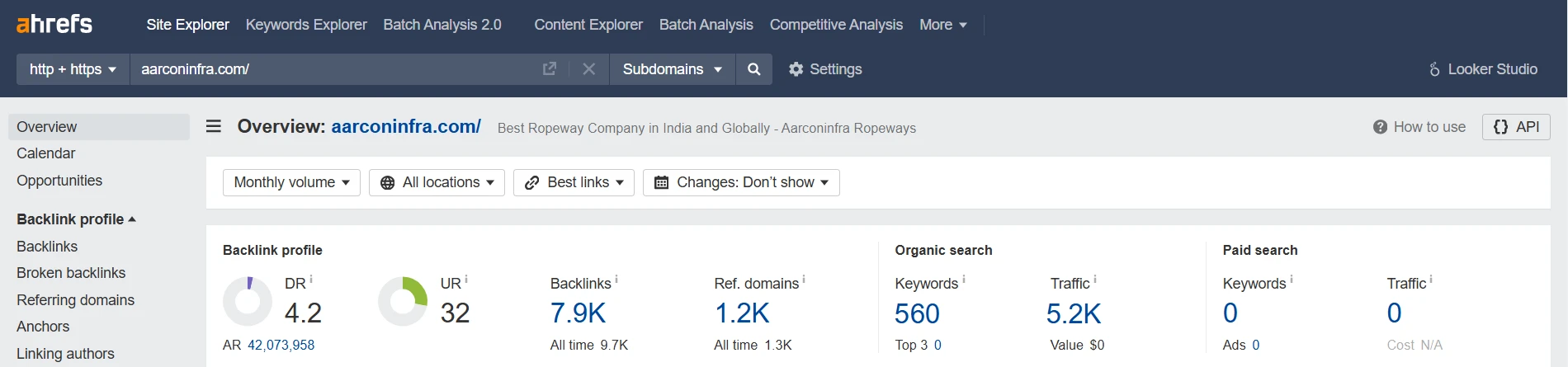Open the More menu
This screenshot has height=367, width=1568.
coord(943,25)
